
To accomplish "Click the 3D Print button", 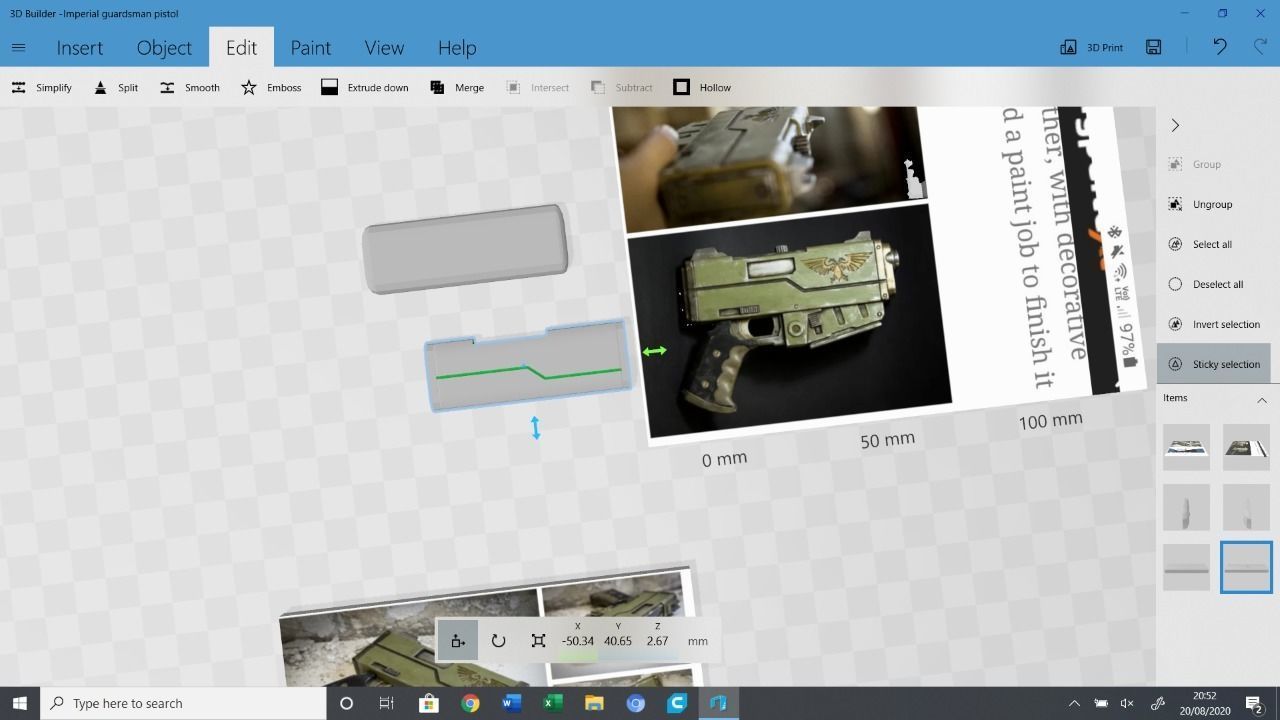I will (1091, 47).
